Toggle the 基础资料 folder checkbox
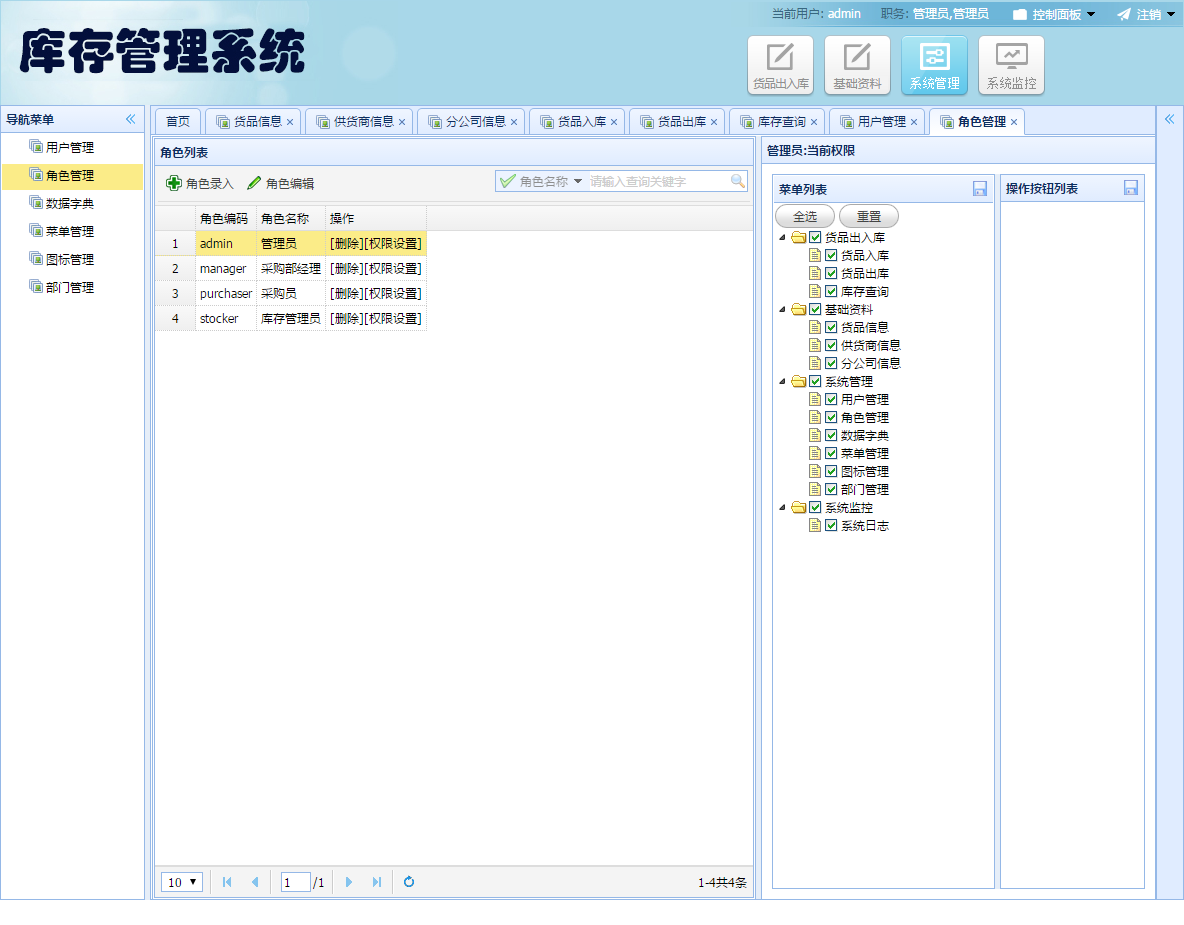Screen dimensions: 1184x925 coord(815,309)
